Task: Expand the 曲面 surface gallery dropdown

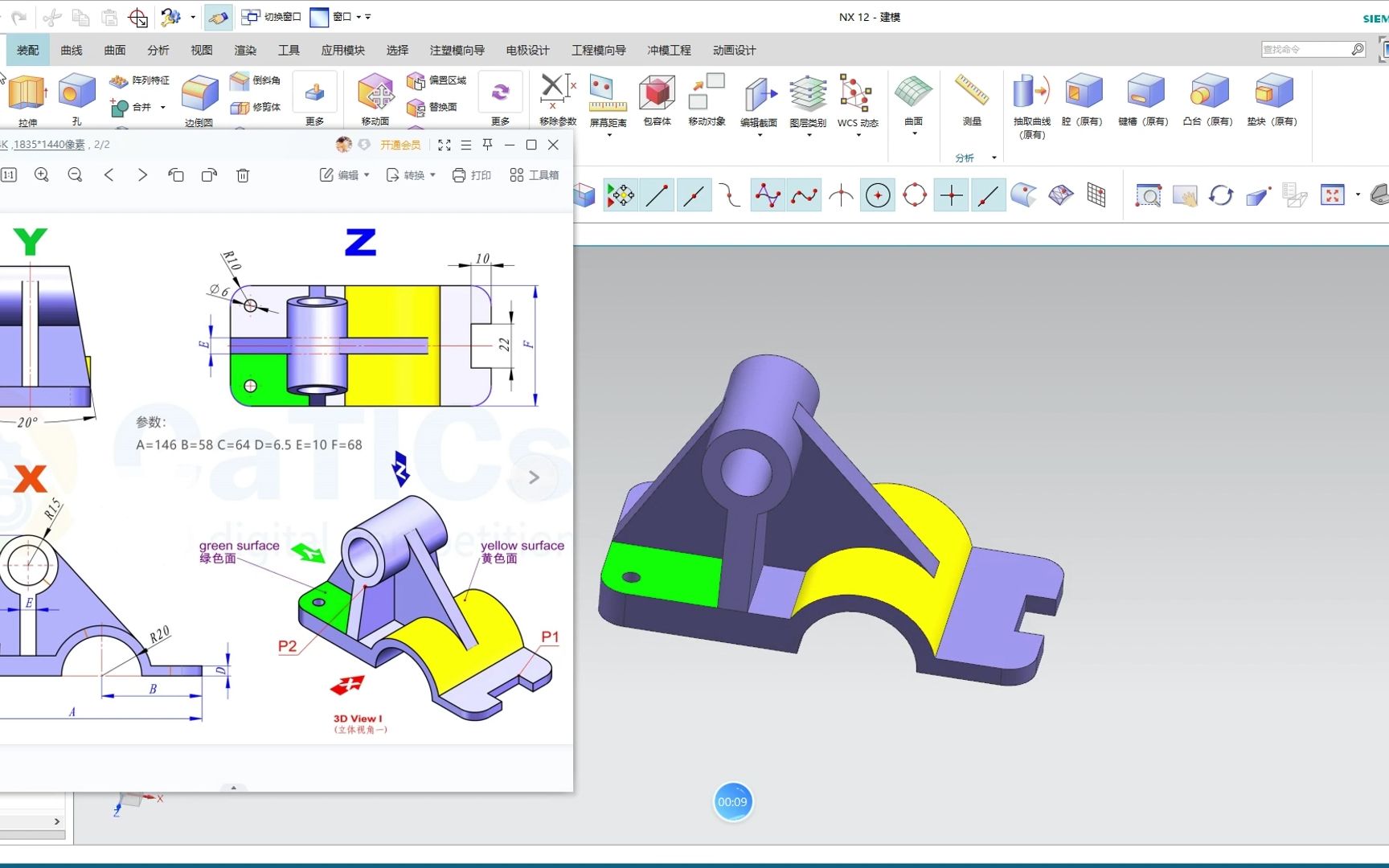Action: click(914, 133)
